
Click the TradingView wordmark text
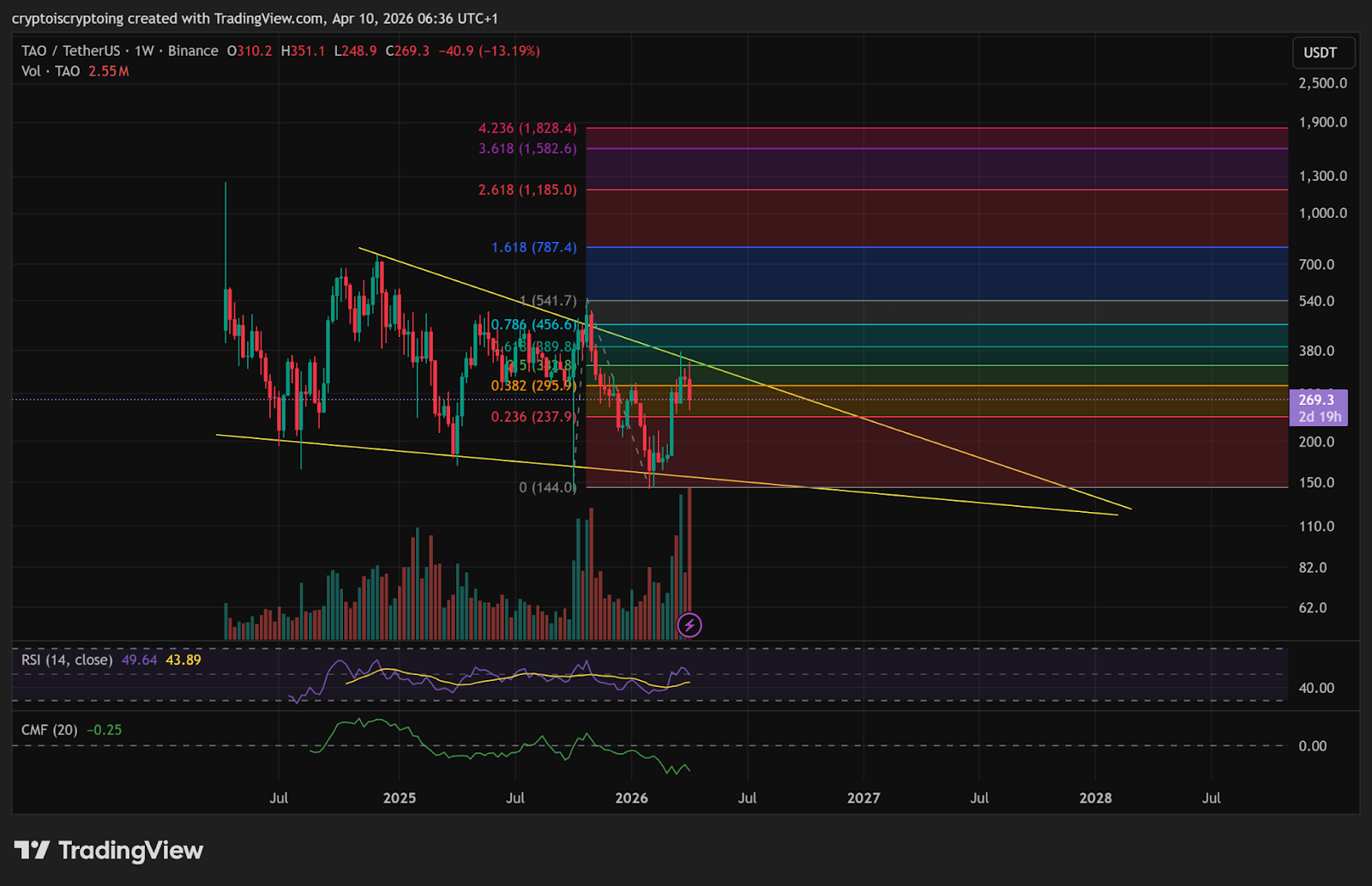(x=130, y=850)
